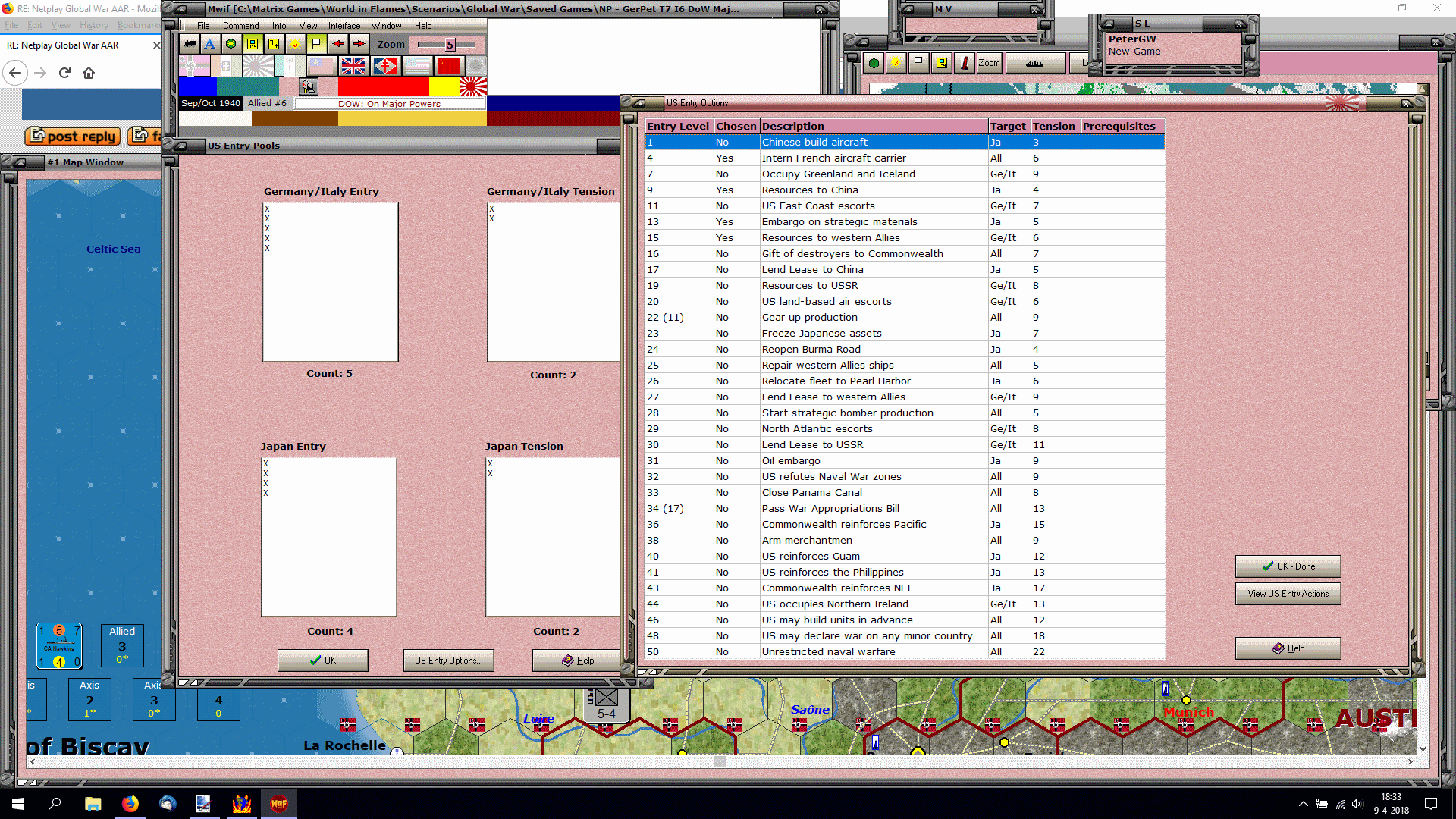The width and height of the screenshot is (1456, 819).
Task: Click the OK - Done button
Action: click(1288, 566)
